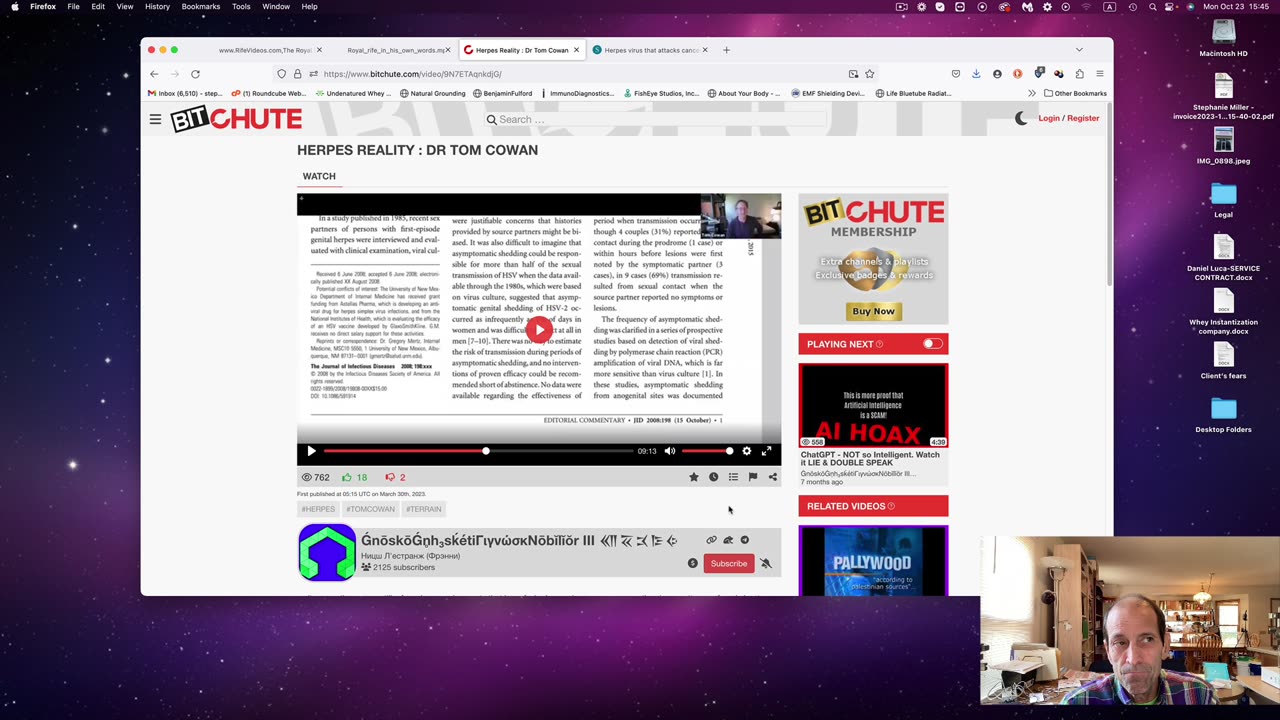Open Control Center in the menu bar
This screenshot has width=1280, height=720.
click(1171, 7)
